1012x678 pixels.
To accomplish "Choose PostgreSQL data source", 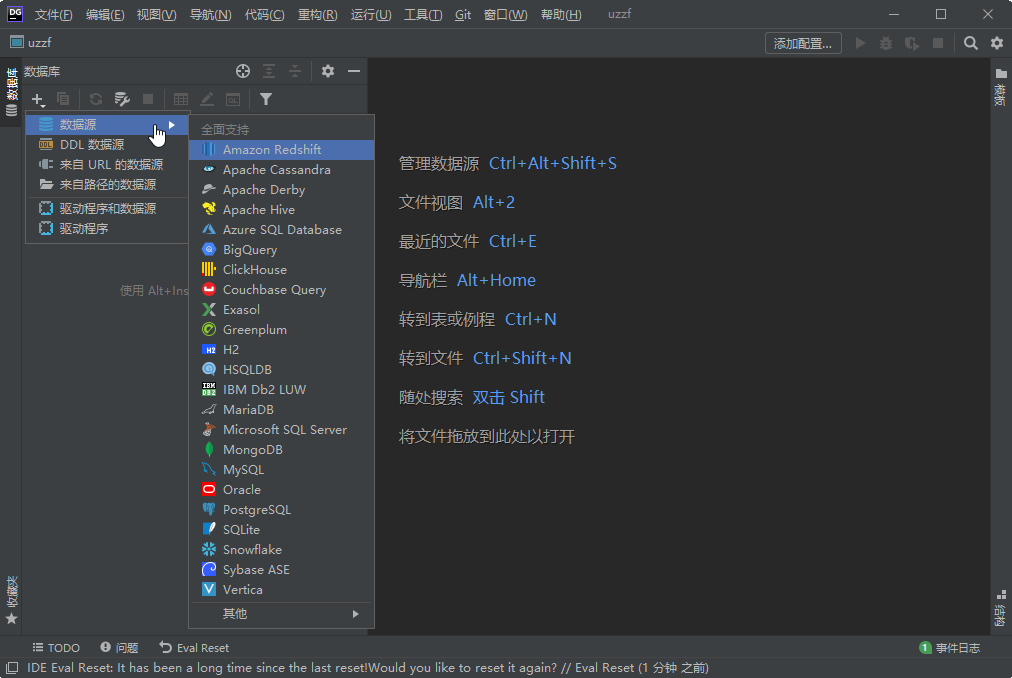I will [x=281, y=510].
